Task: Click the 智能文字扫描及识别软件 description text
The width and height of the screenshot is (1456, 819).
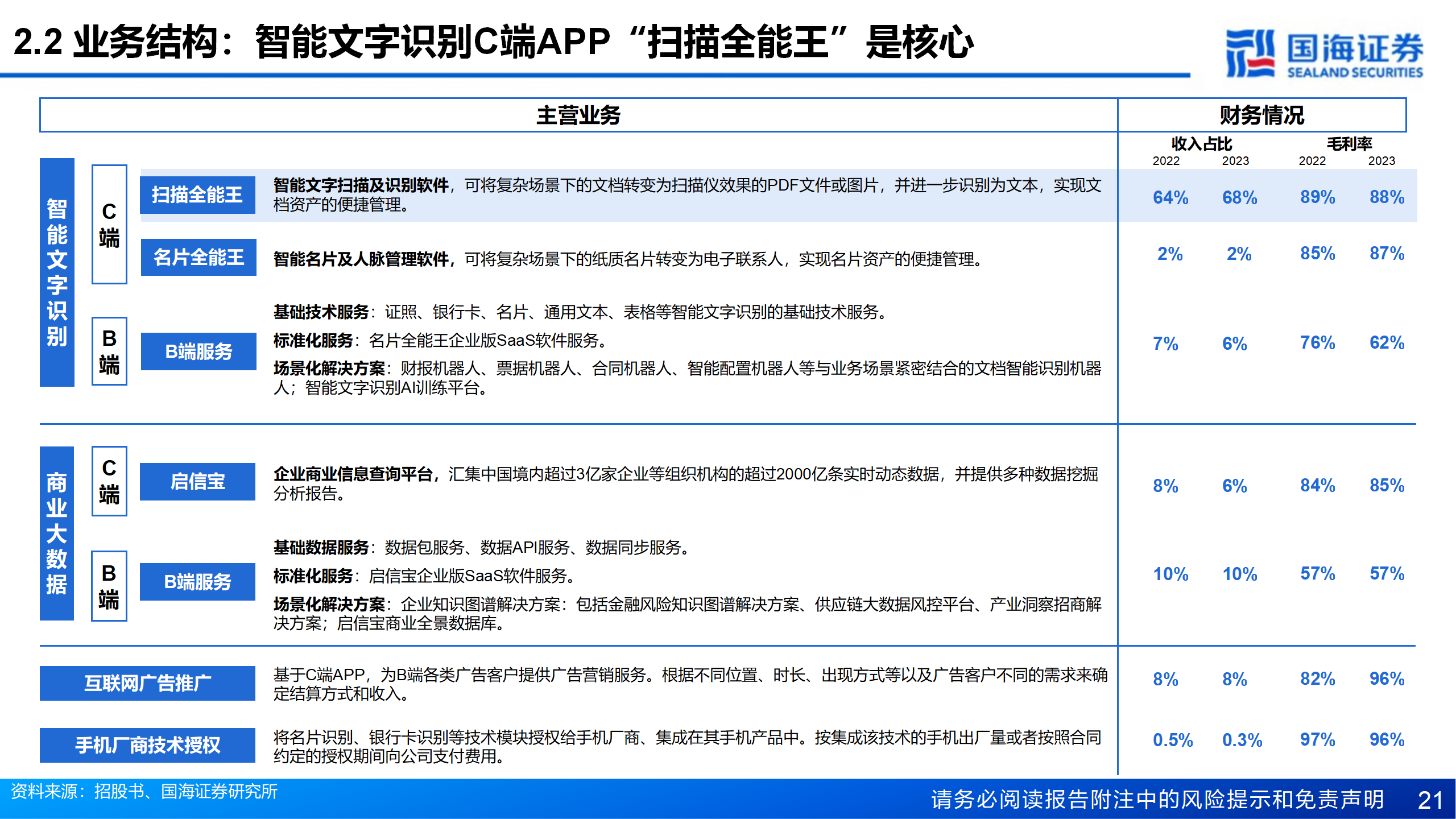Action: [688, 195]
